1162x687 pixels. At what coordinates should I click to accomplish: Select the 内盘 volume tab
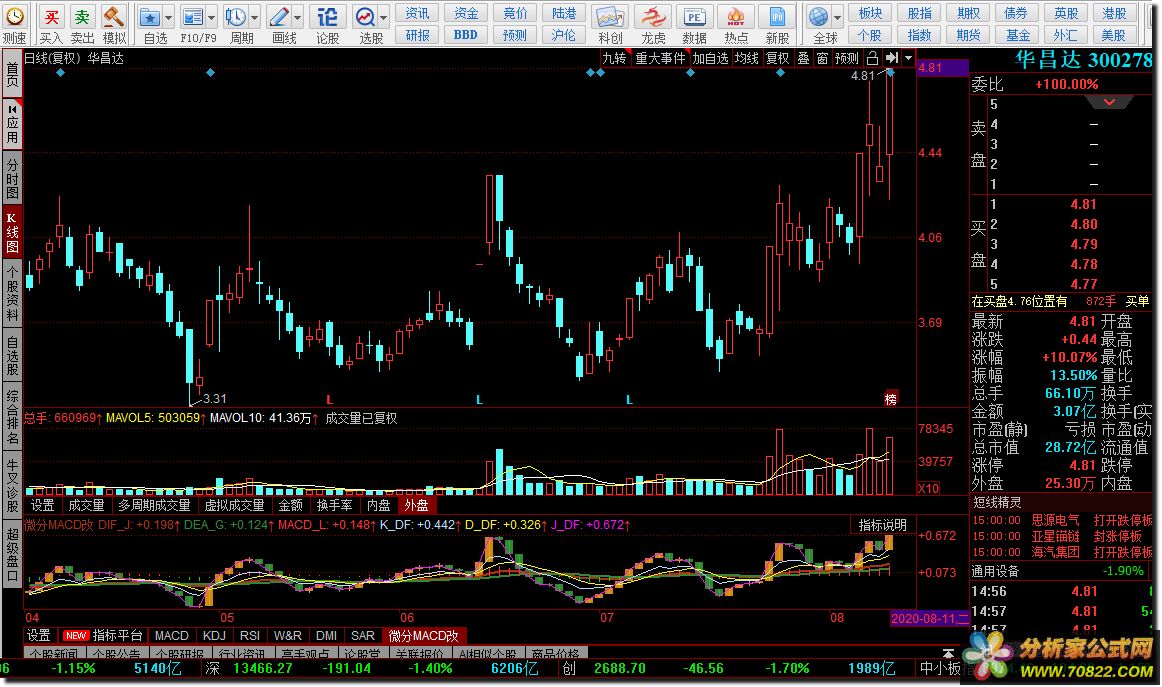pos(379,505)
